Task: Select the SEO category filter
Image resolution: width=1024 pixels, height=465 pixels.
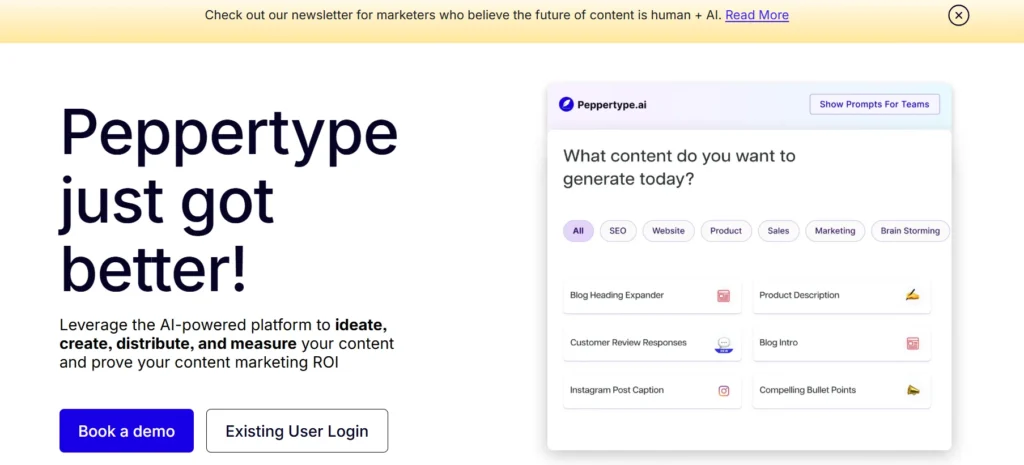Action: (x=618, y=231)
